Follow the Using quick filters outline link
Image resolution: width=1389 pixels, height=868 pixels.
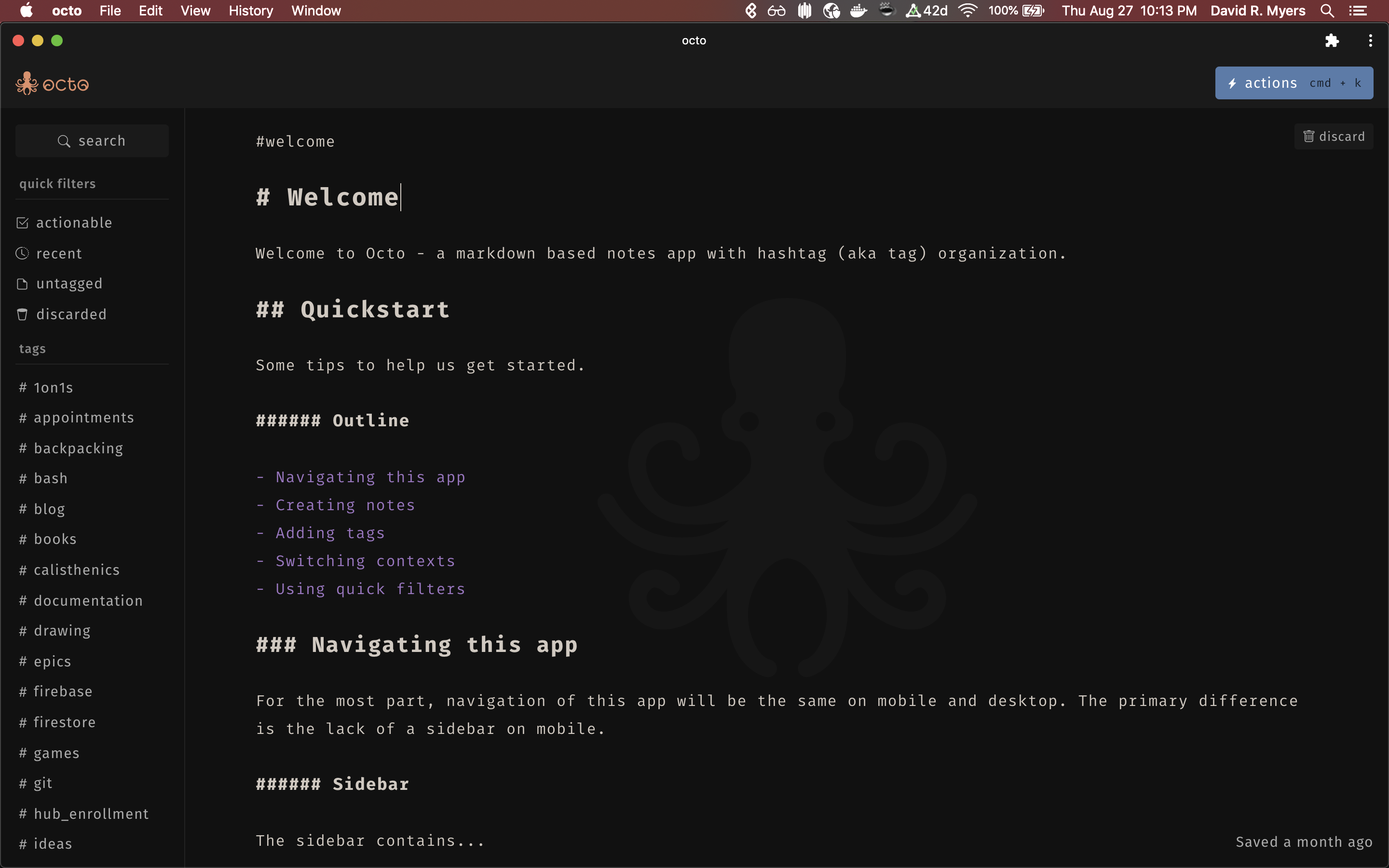click(x=370, y=589)
